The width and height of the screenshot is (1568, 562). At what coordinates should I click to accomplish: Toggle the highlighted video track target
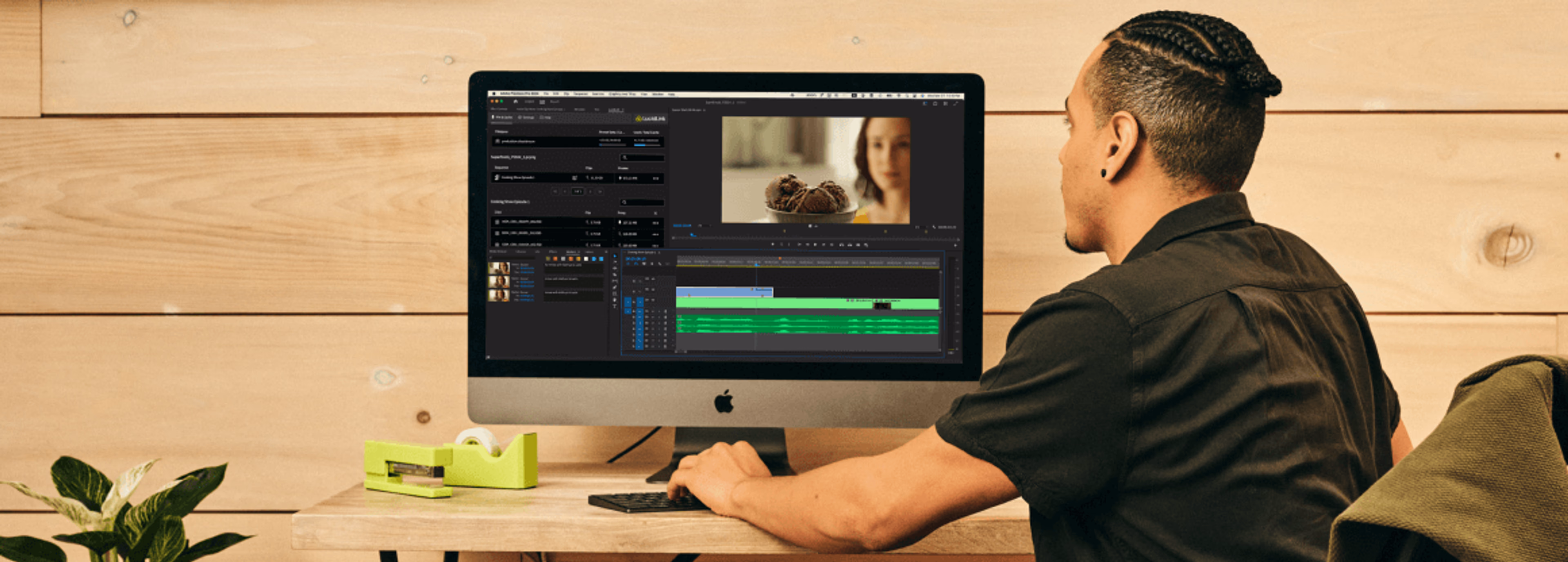click(x=640, y=302)
